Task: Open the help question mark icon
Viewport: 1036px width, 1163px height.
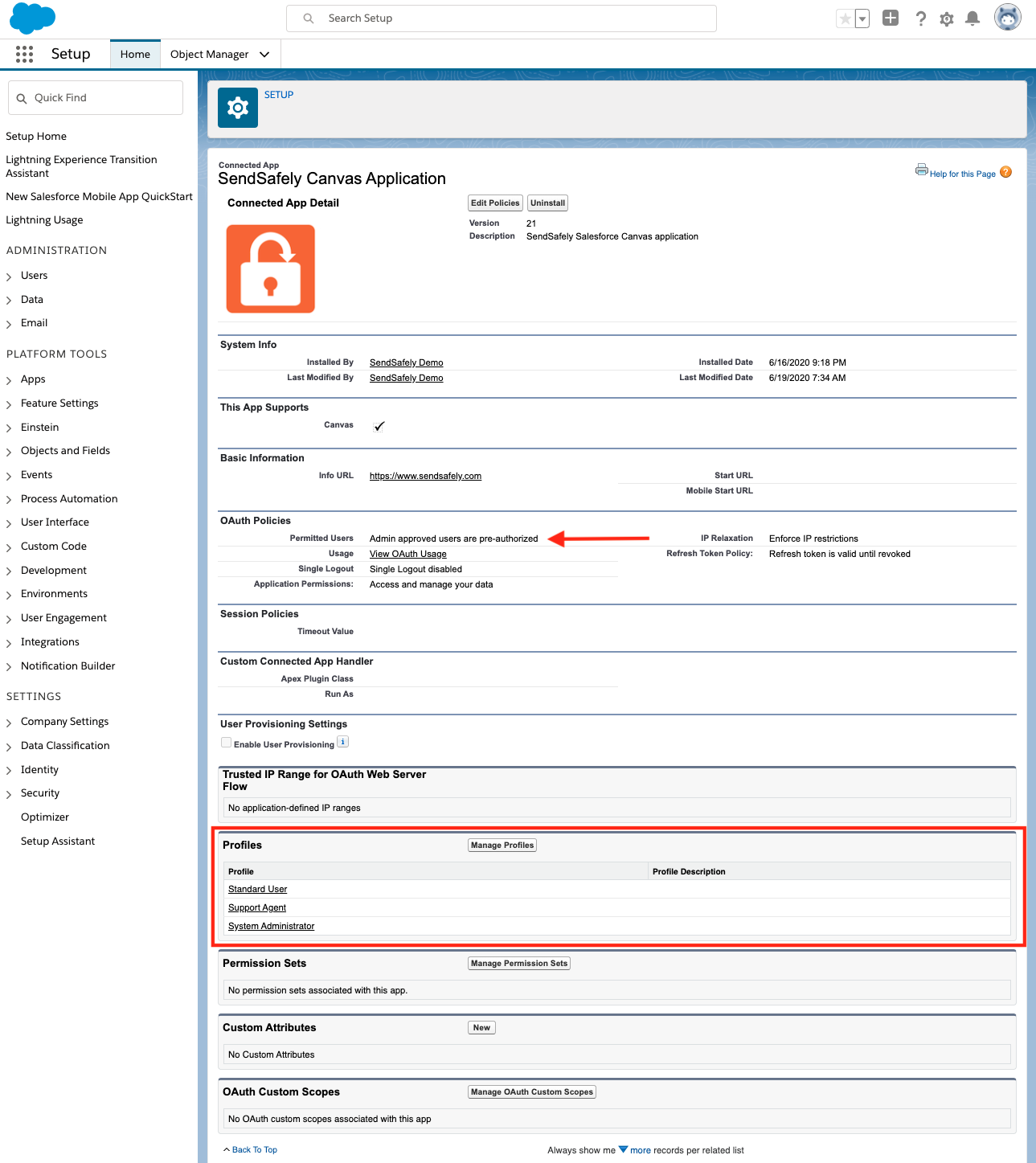Action: coord(921,18)
